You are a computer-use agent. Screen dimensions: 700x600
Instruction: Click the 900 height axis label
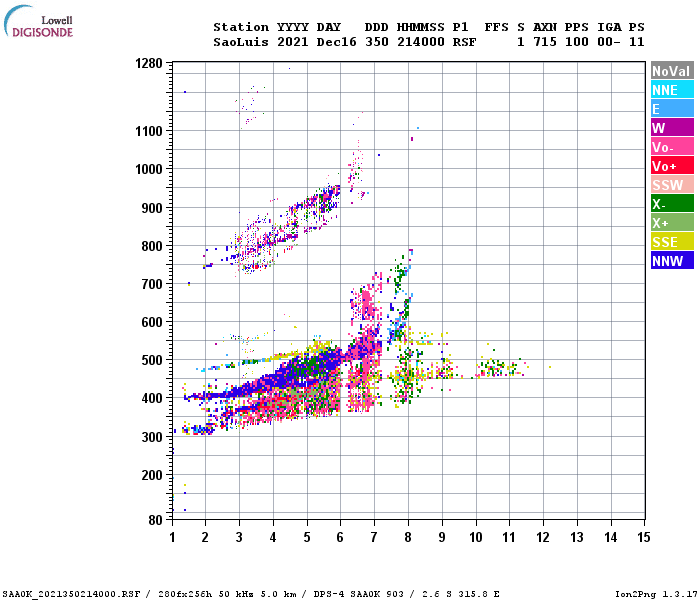[152, 208]
